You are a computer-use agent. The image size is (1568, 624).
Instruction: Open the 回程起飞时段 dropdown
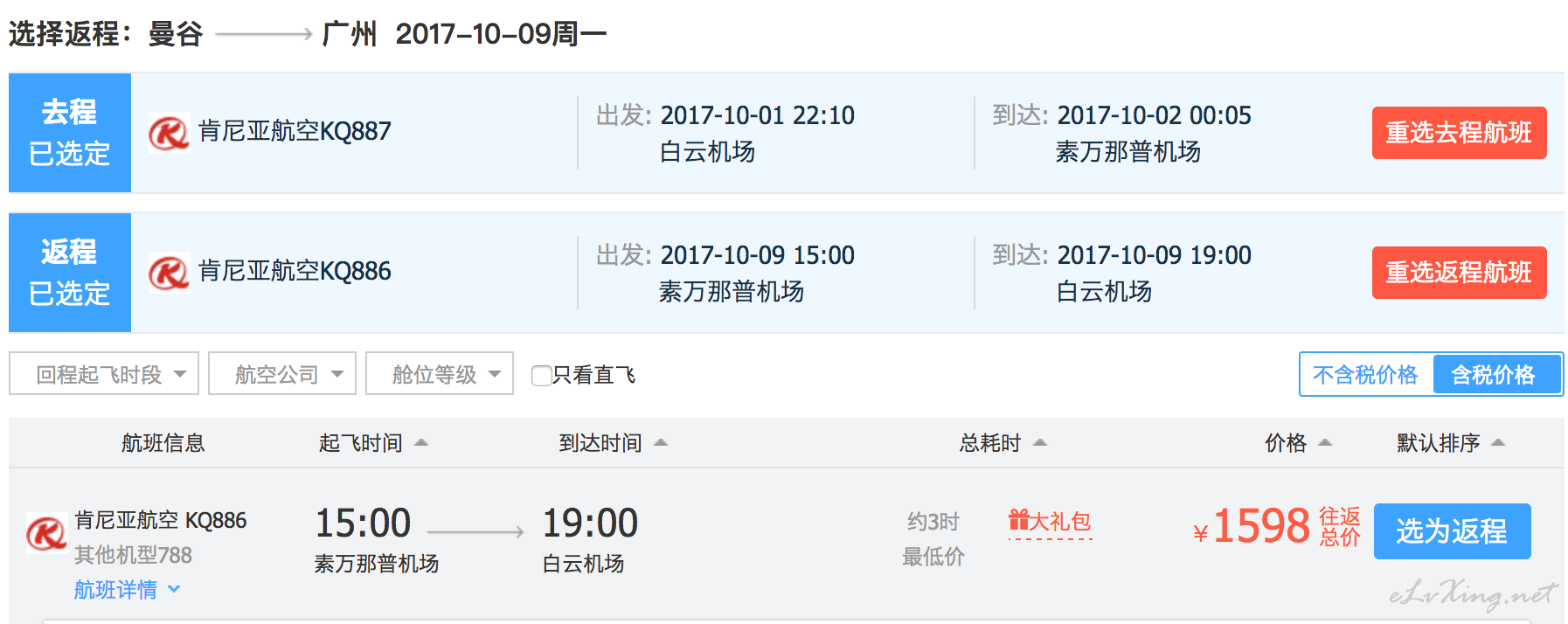[104, 374]
